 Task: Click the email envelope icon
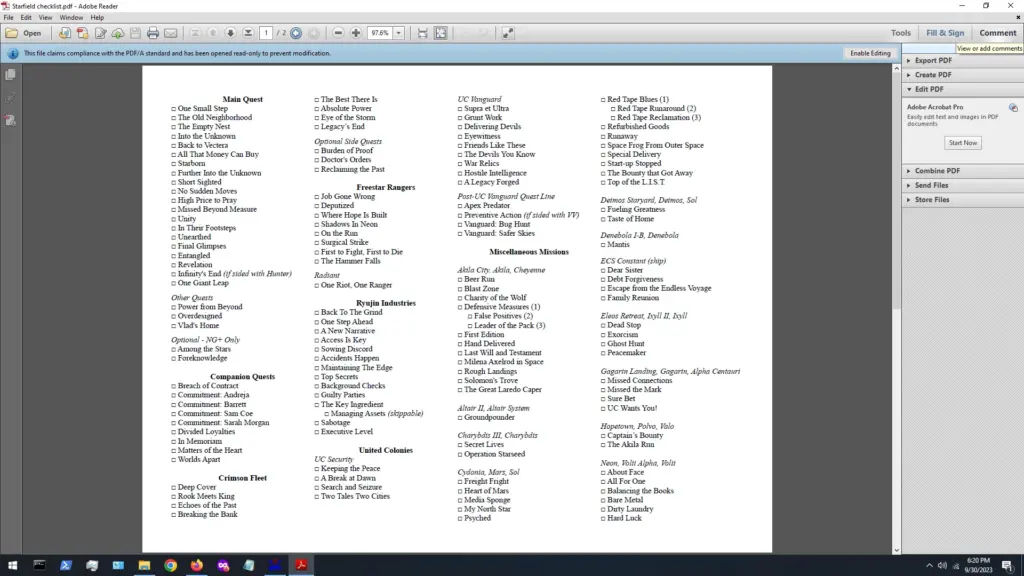coord(170,33)
